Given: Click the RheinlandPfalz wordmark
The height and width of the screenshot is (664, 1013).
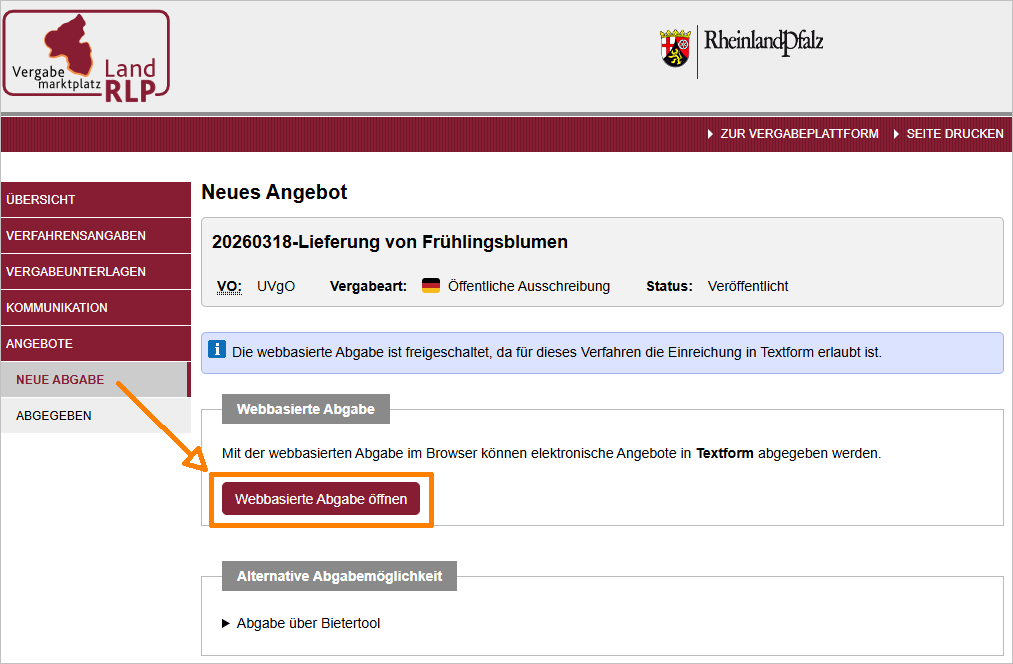Looking at the screenshot, I should (763, 42).
